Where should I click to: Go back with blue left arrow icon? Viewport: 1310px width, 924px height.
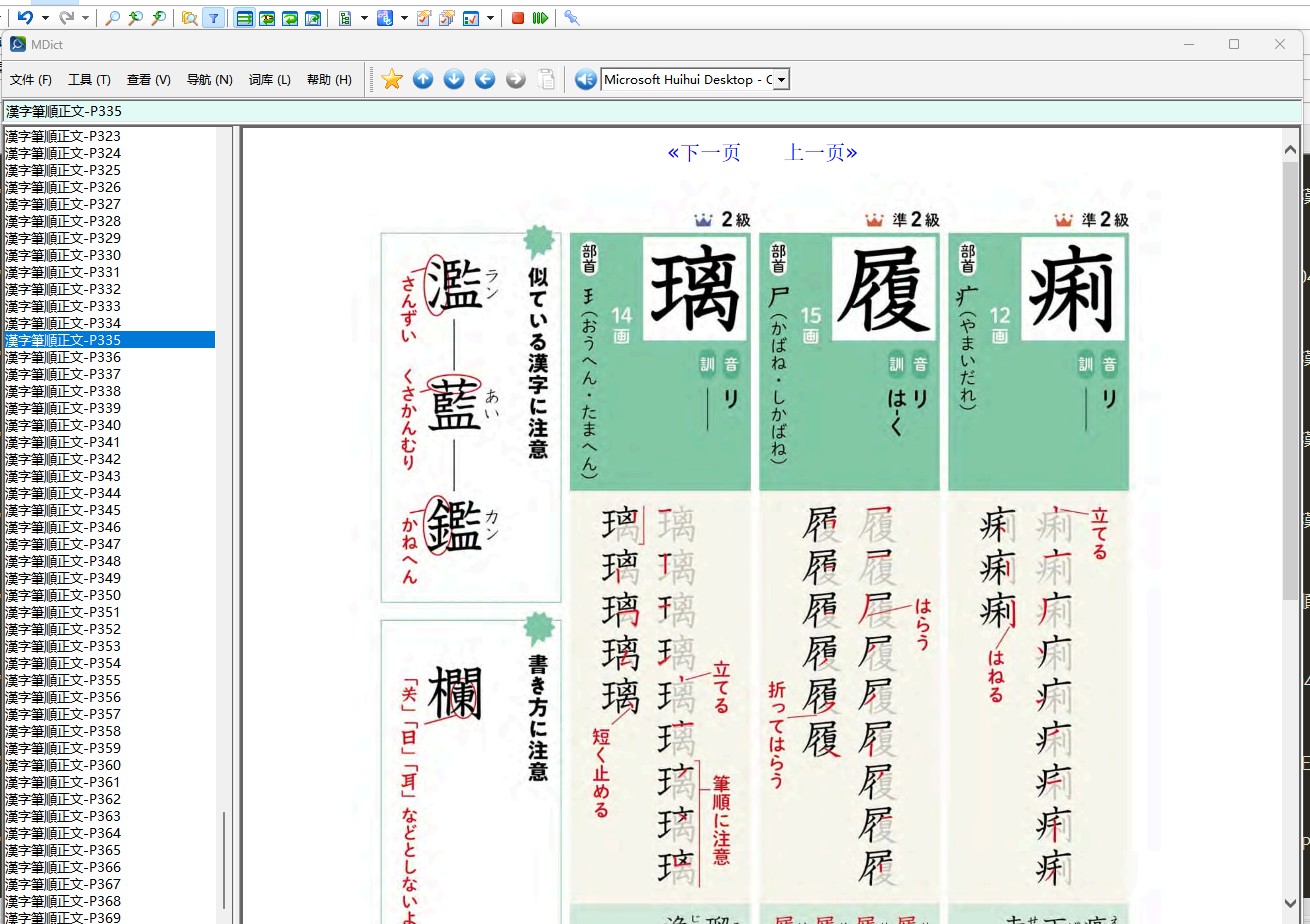point(485,79)
